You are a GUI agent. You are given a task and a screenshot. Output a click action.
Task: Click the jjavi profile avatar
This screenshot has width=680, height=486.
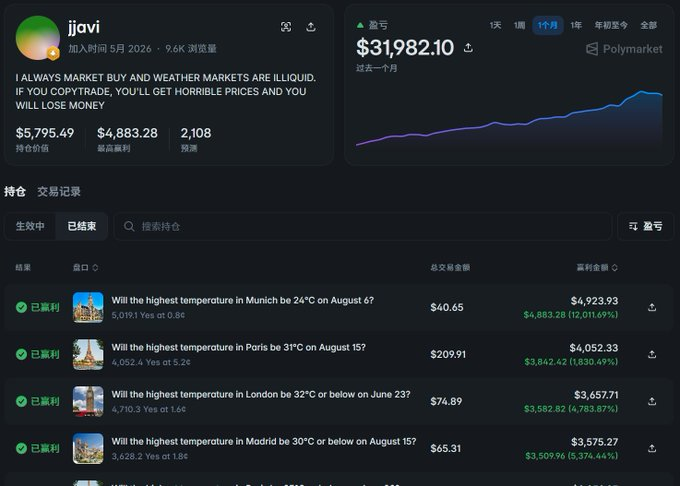(38, 38)
